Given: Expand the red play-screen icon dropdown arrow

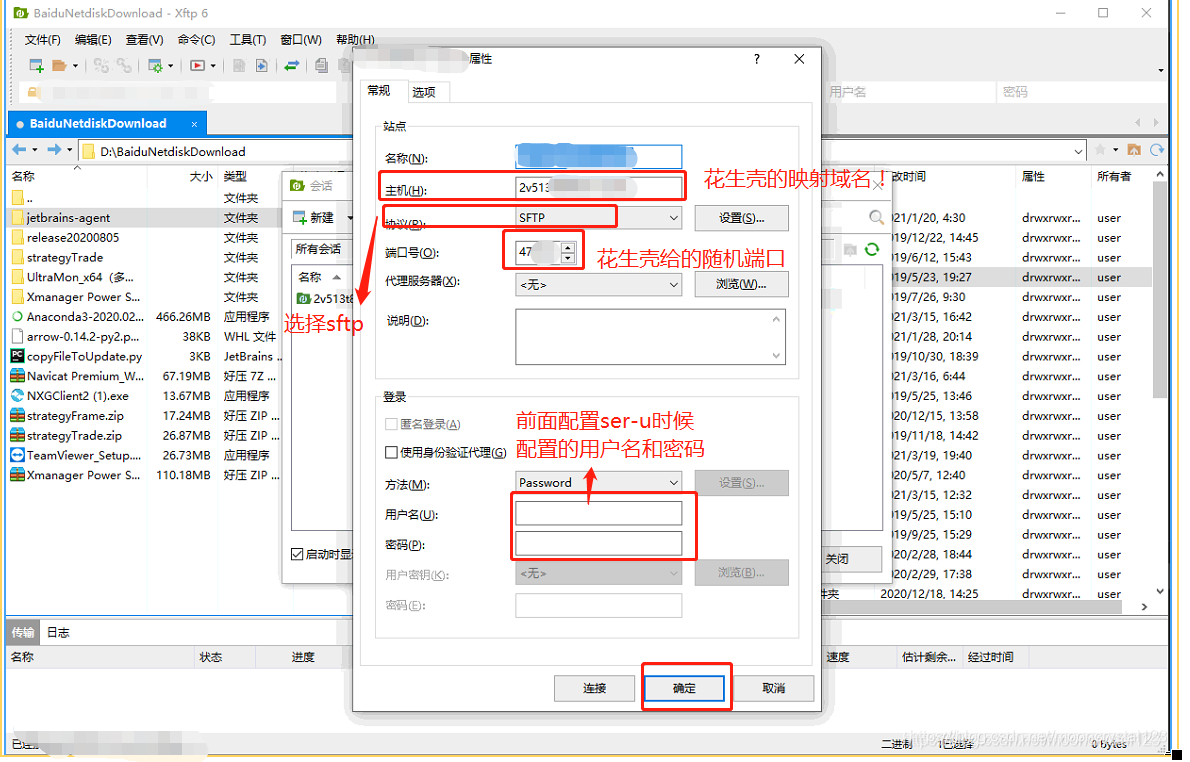Looking at the screenshot, I should (x=212, y=66).
